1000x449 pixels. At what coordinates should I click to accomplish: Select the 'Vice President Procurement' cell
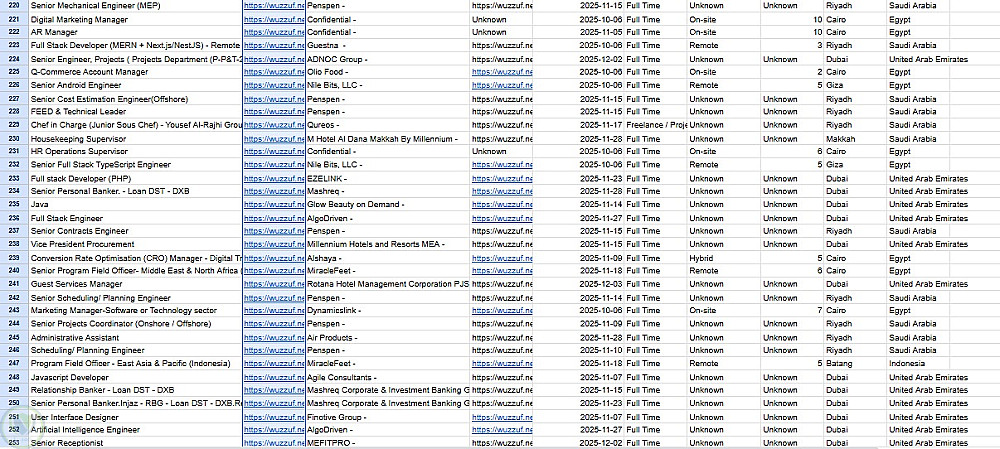click(x=135, y=244)
